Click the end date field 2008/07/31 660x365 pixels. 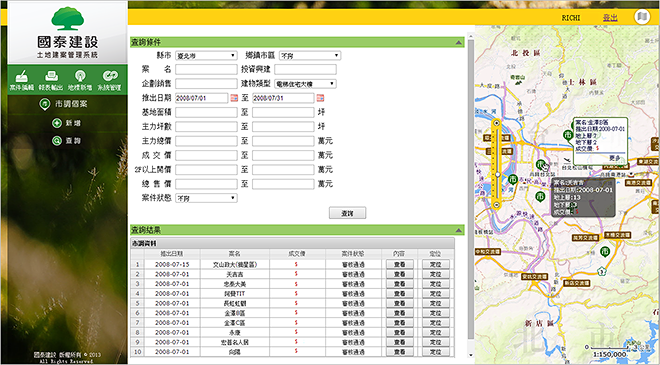tap(283, 98)
